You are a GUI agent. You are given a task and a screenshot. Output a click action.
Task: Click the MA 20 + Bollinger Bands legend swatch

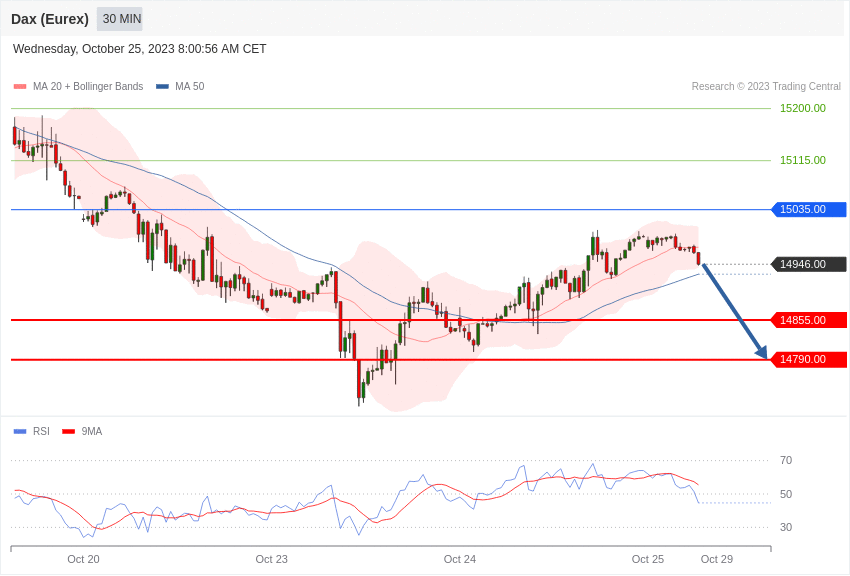point(20,87)
